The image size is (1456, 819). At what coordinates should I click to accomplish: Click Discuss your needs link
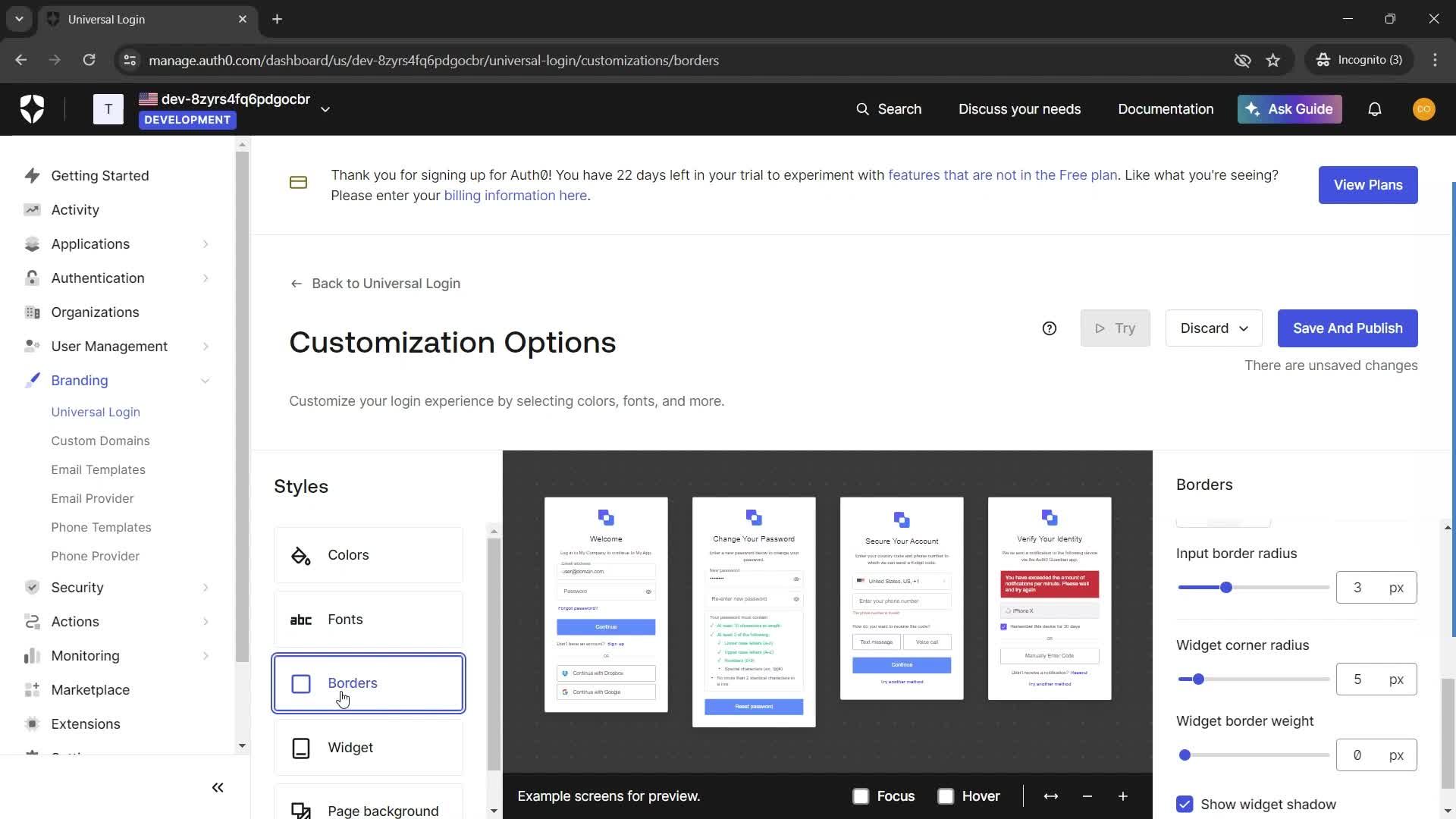(1019, 109)
